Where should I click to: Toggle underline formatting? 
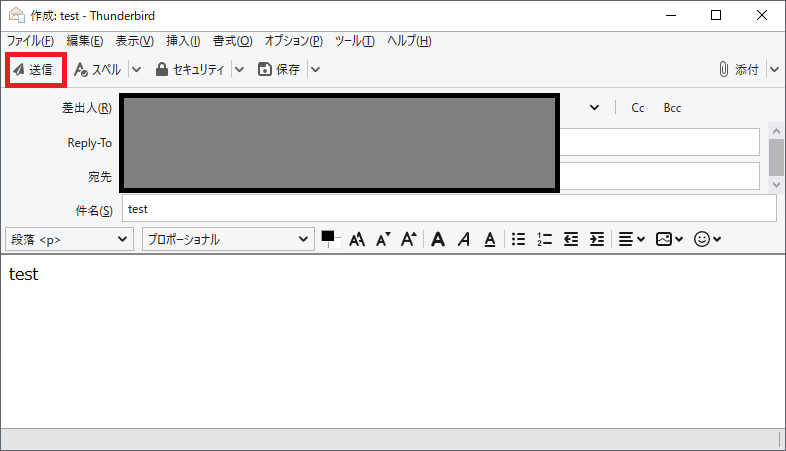(490, 240)
